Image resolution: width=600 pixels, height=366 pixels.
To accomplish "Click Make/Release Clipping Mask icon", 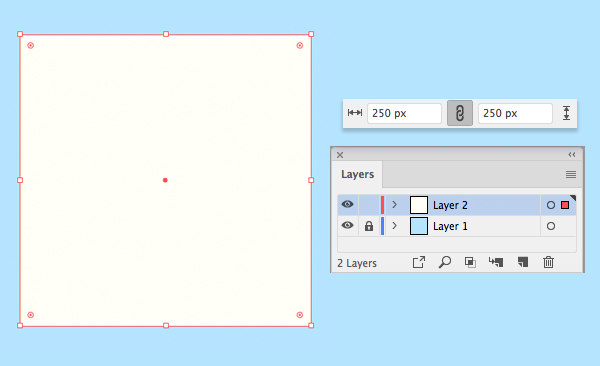I will [x=470, y=262].
